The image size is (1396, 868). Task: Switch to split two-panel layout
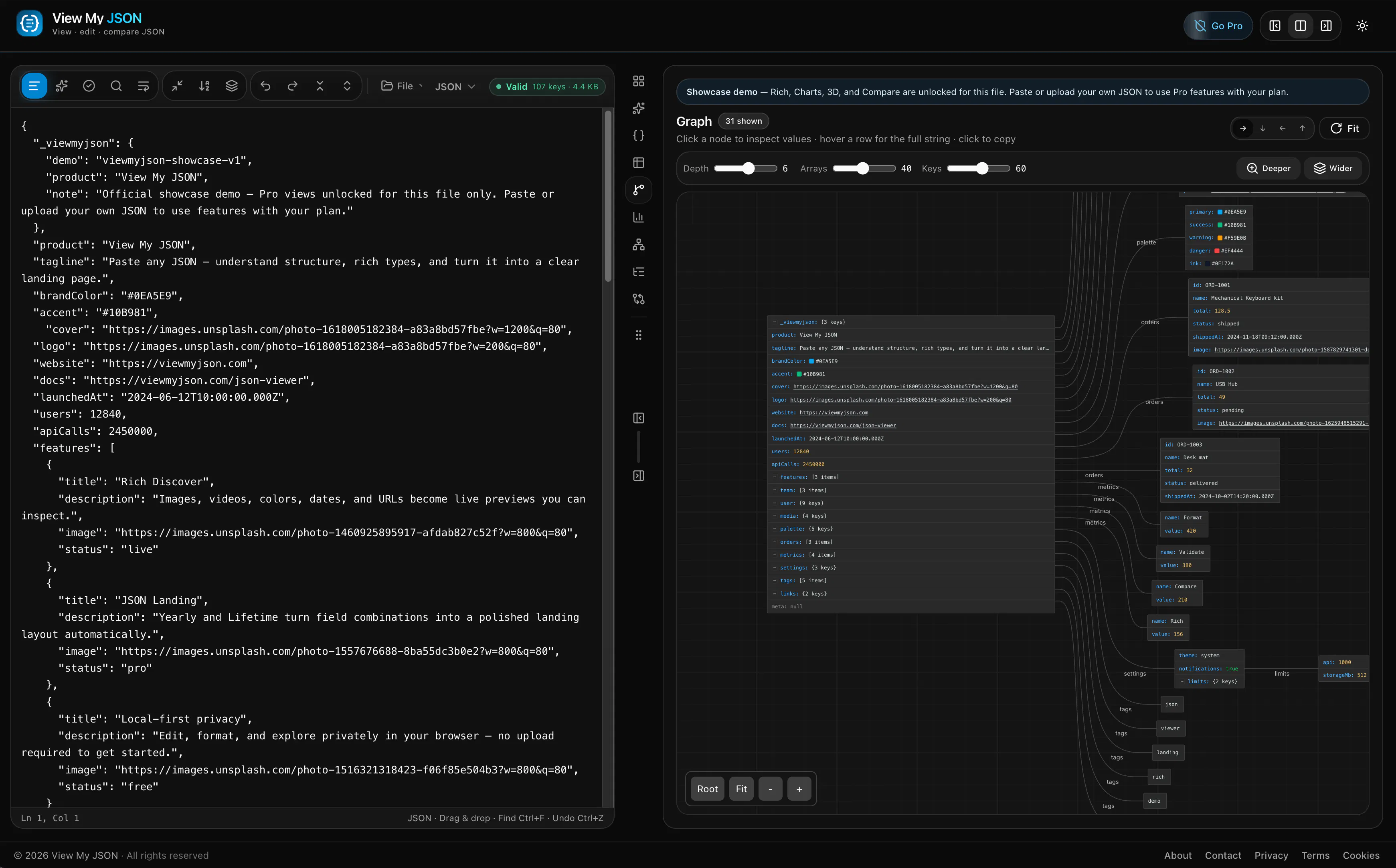pyautogui.click(x=1301, y=26)
